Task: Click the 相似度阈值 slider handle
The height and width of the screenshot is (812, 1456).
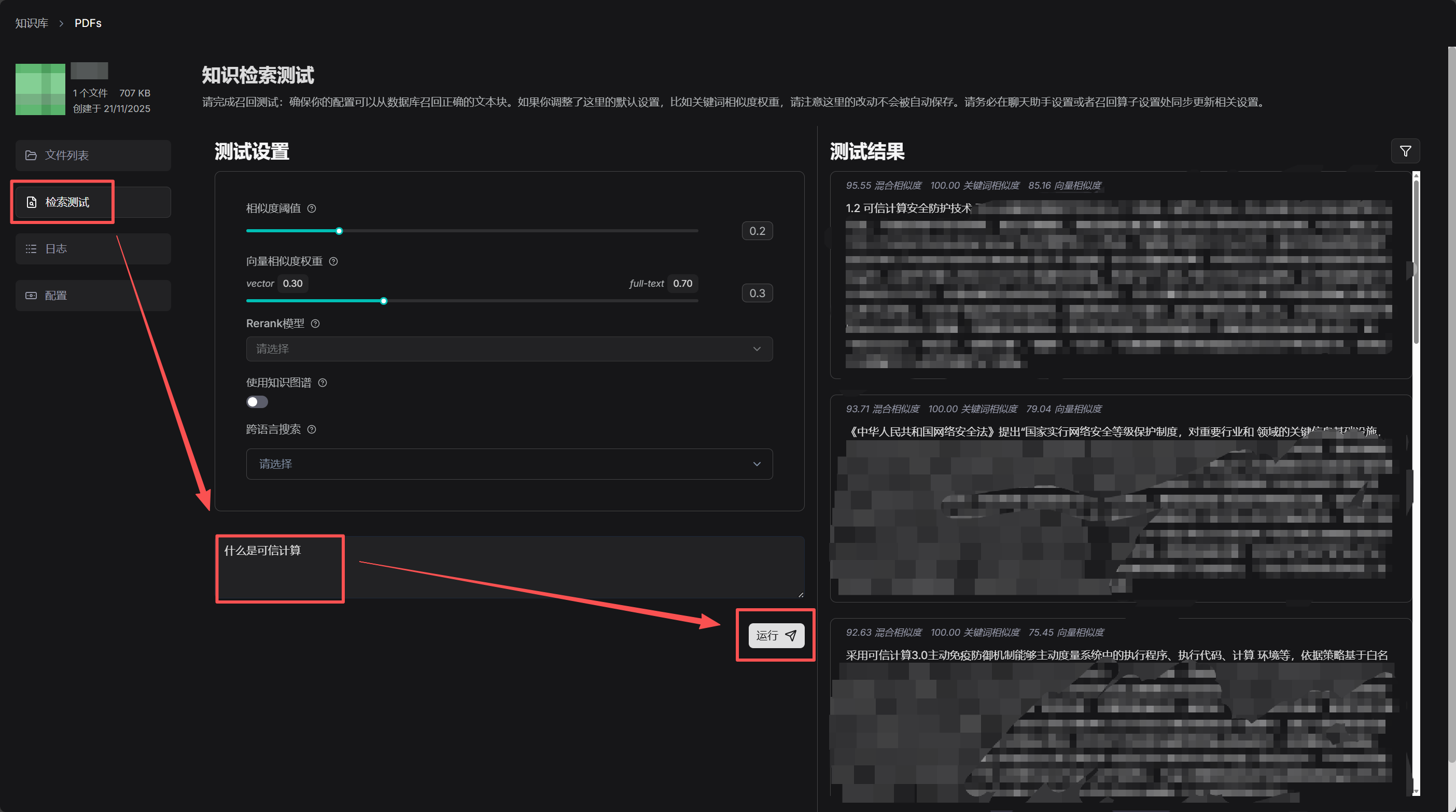Action: pos(339,231)
